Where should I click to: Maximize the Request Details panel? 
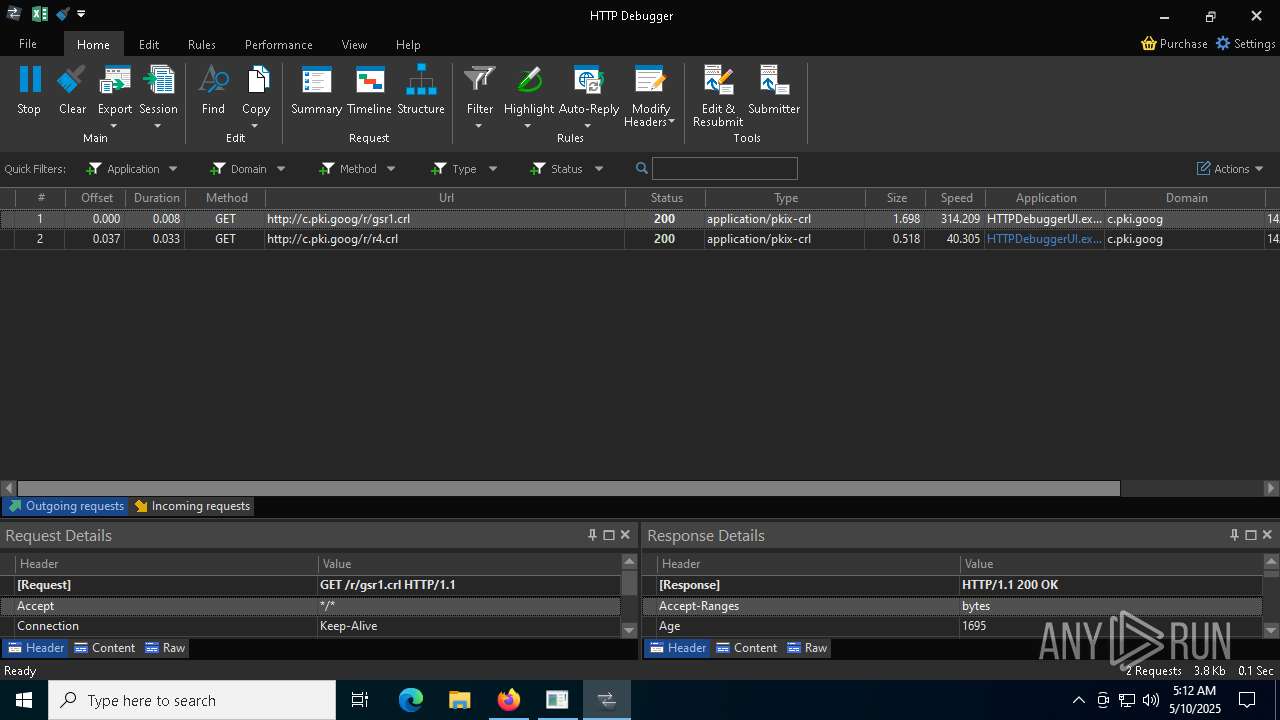pyautogui.click(x=608, y=535)
